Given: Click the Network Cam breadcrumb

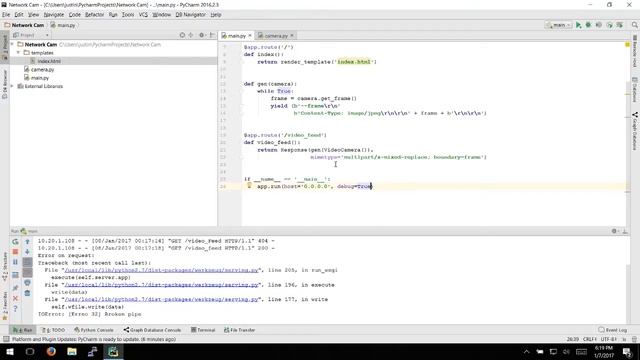Looking at the screenshot, I should click(x=24, y=25).
